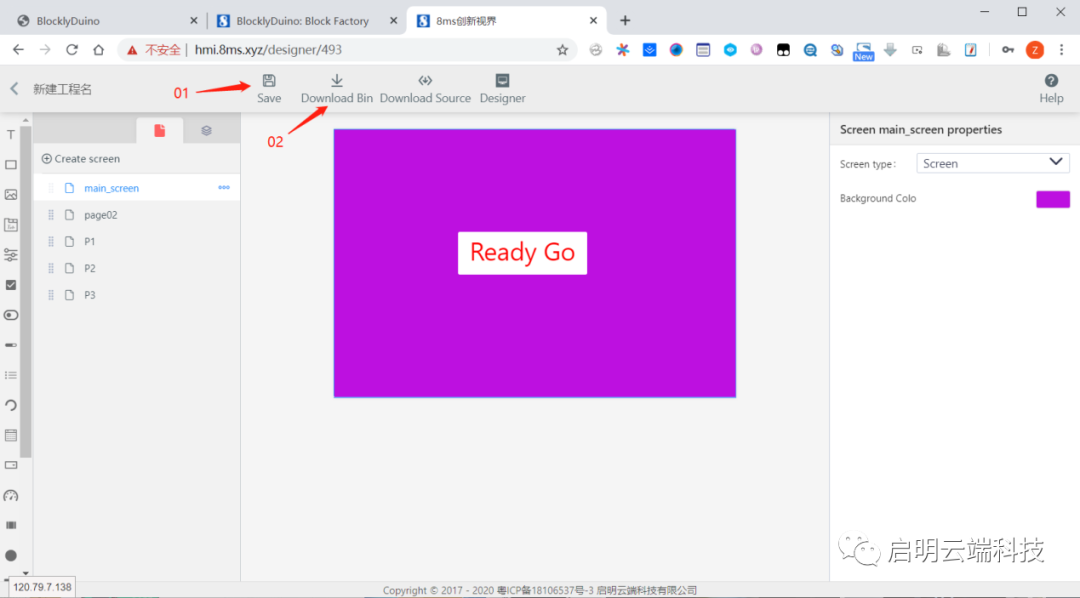This screenshot has width=1080, height=598.
Task: Select the arc spinner widget tool
Action: pyautogui.click(x=11, y=405)
